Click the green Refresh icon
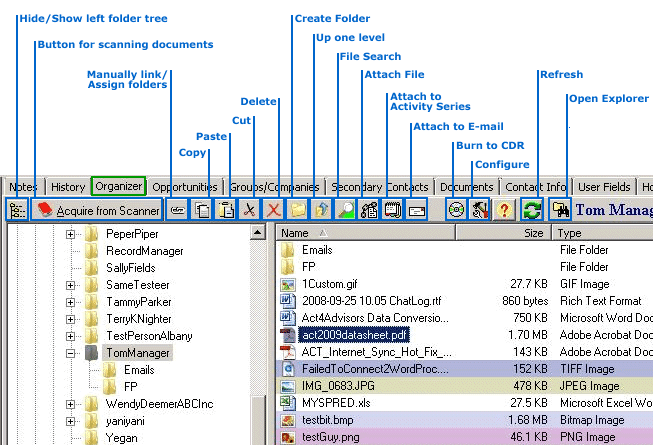This screenshot has height=445, width=653. (x=533, y=210)
